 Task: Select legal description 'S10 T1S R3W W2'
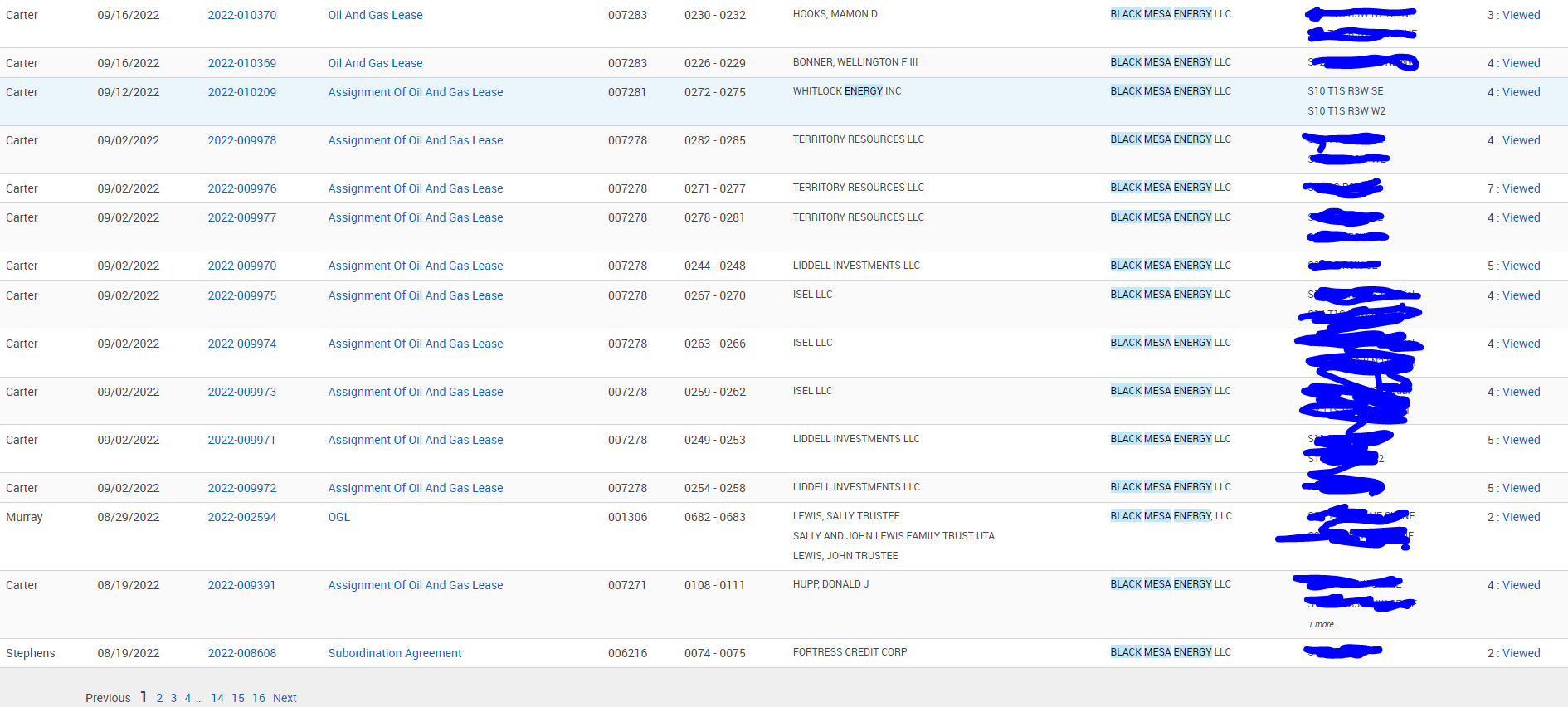pos(1346,111)
